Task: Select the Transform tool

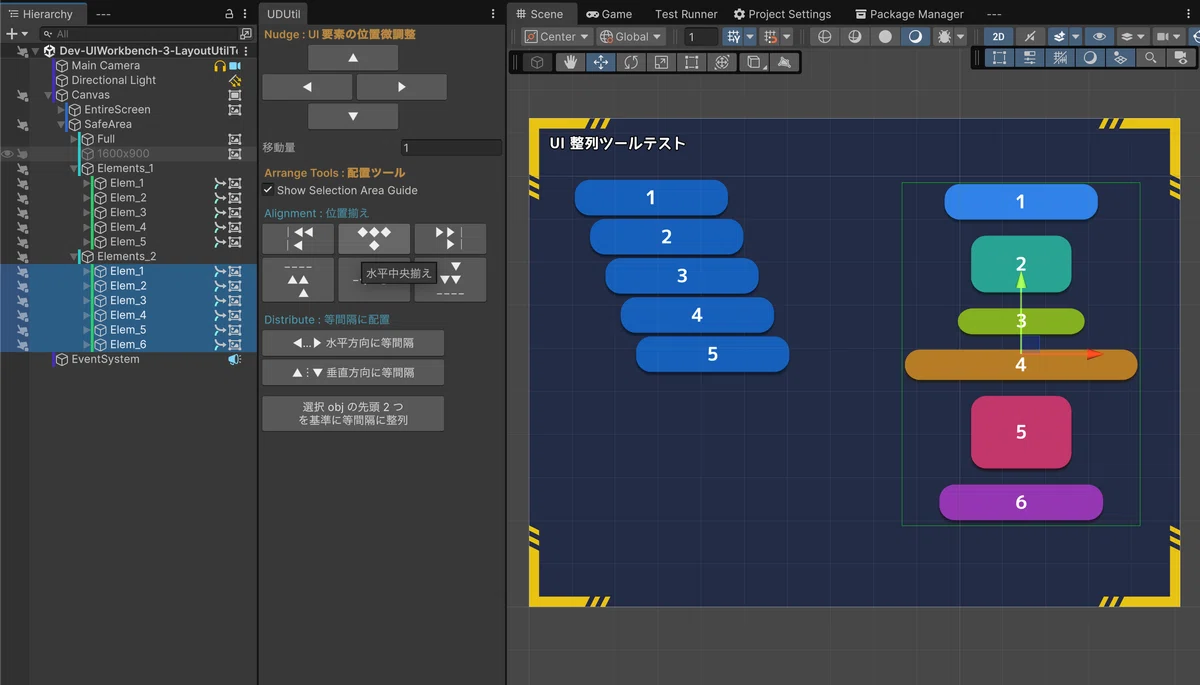Action: [x=721, y=62]
